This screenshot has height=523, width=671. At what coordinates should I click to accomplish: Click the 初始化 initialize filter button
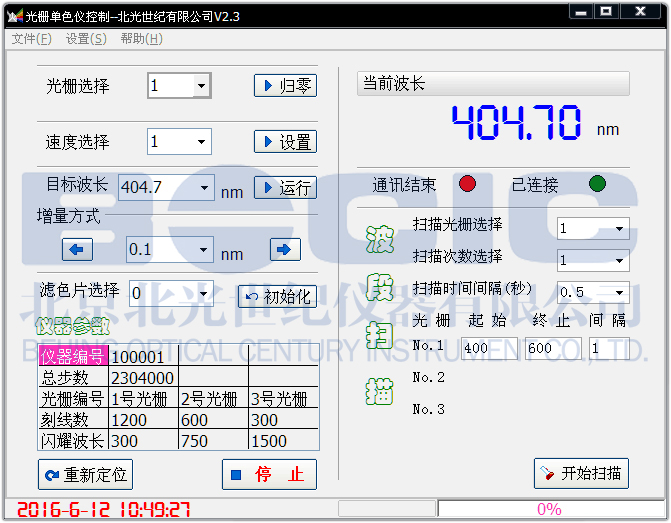pyautogui.click(x=277, y=296)
